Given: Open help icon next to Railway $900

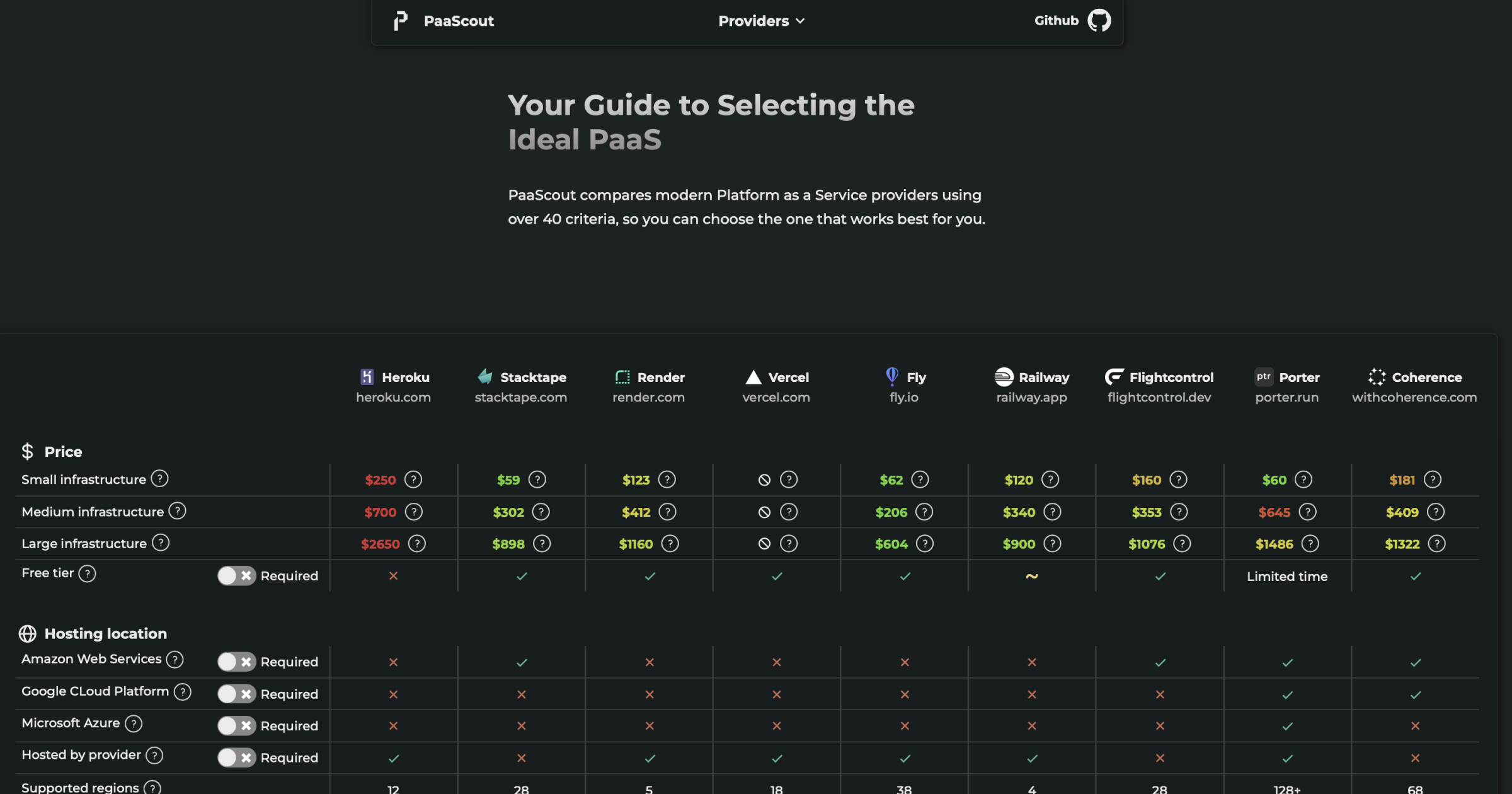Looking at the screenshot, I should tap(1053, 543).
